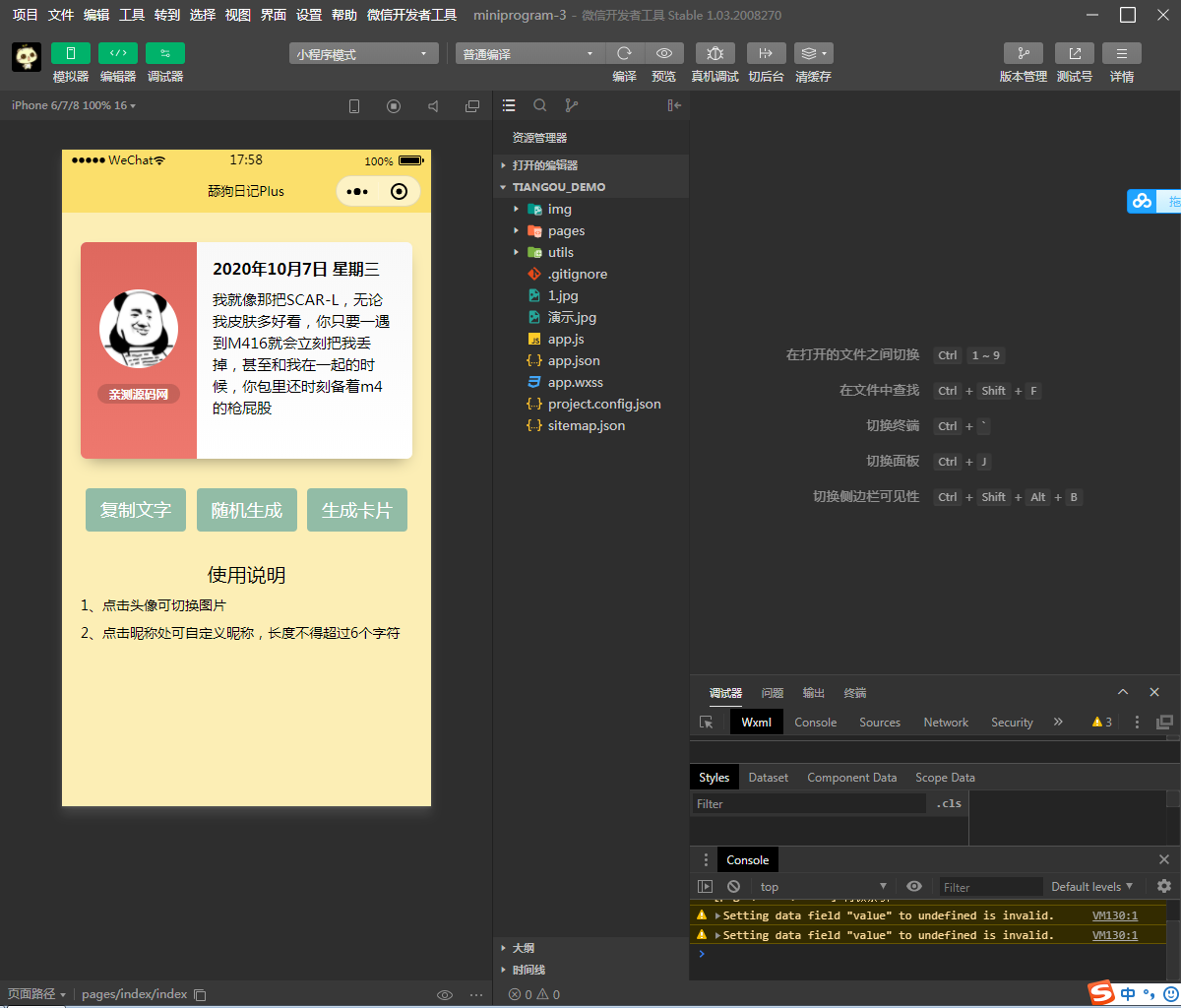Image resolution: width=1181 pixels, height=1008 pixels.
Task: Open the details hamburger icon
Action: point(1122,53)
